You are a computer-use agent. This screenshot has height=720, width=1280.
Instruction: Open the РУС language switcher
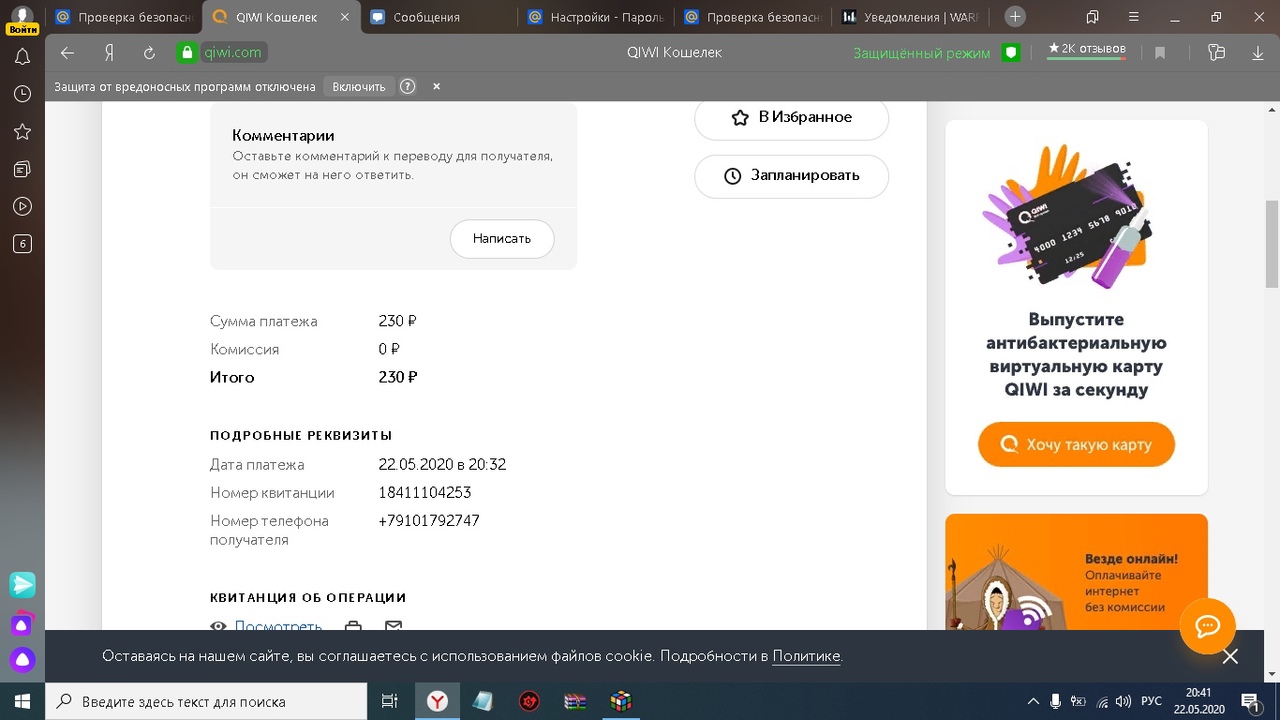(x=1151, y=702)
